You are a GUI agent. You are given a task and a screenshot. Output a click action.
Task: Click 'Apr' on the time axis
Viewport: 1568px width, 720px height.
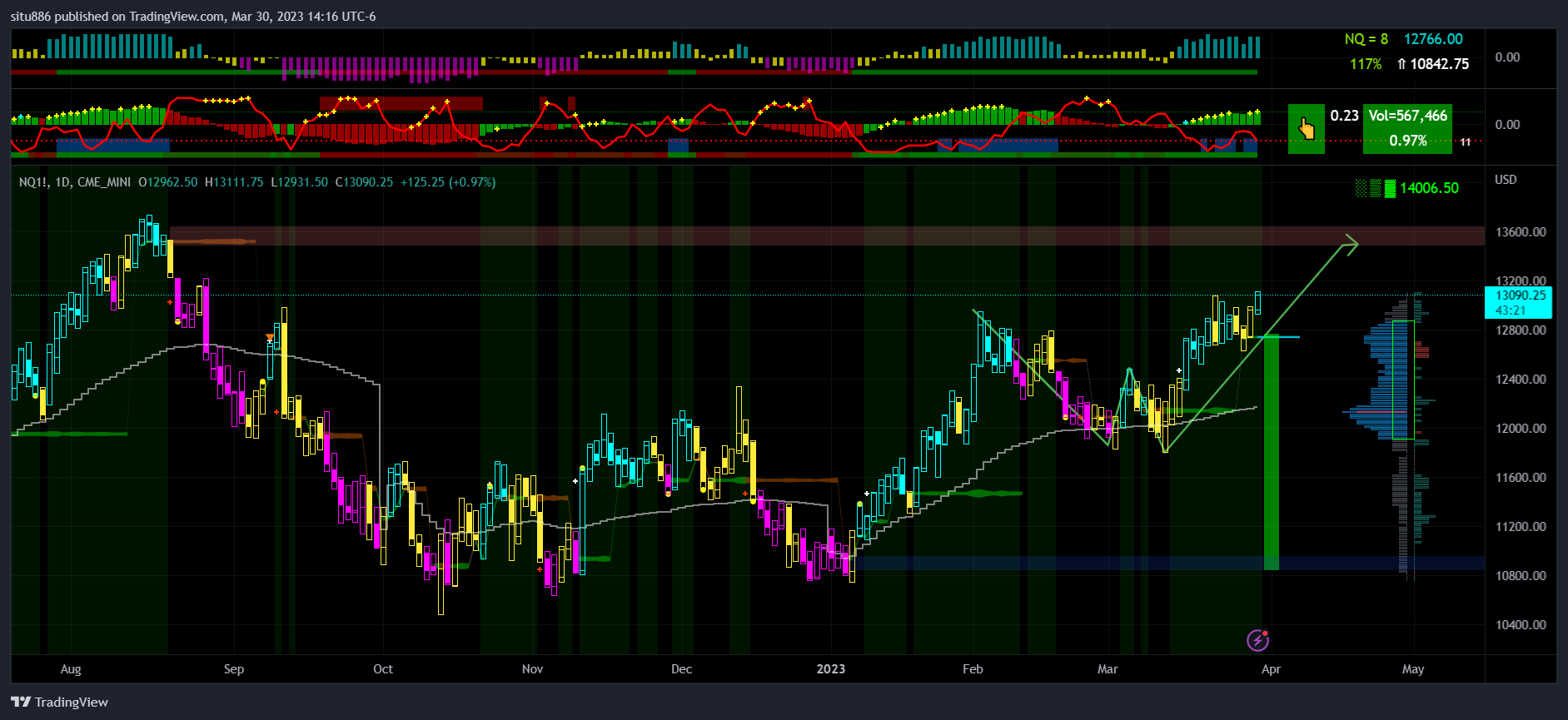(1271, 669)
